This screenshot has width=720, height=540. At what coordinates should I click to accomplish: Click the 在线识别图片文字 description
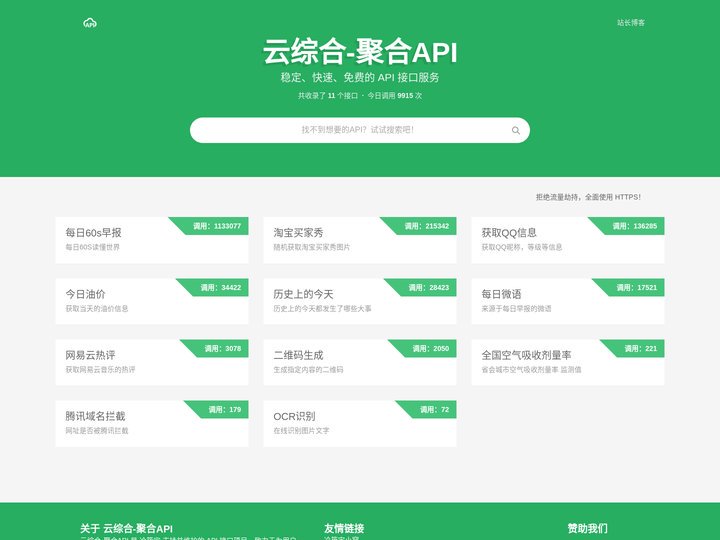(x=301, y=431)
